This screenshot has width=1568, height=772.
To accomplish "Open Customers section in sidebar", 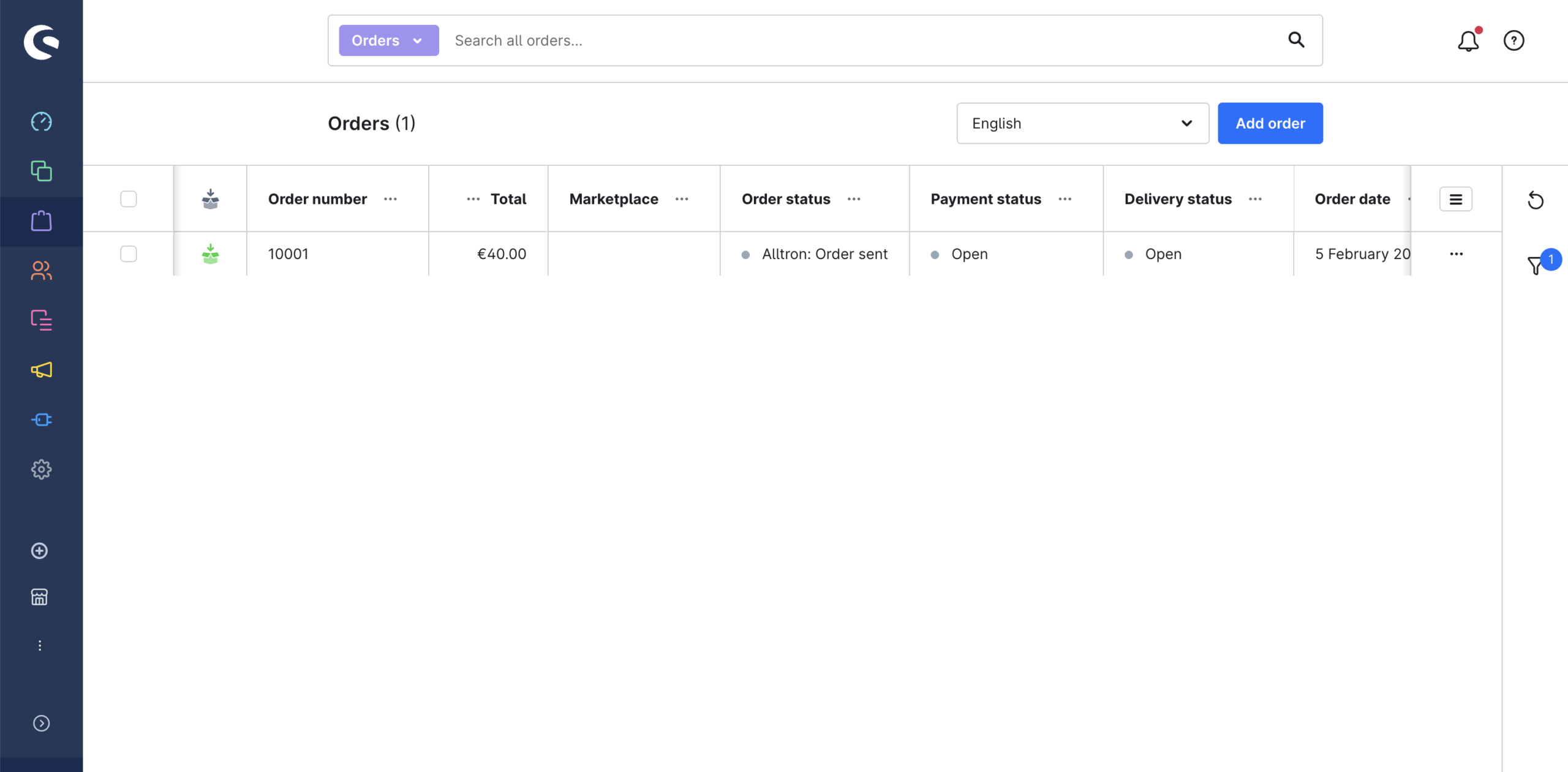I will pyautogui.click(x=41, y=270).
